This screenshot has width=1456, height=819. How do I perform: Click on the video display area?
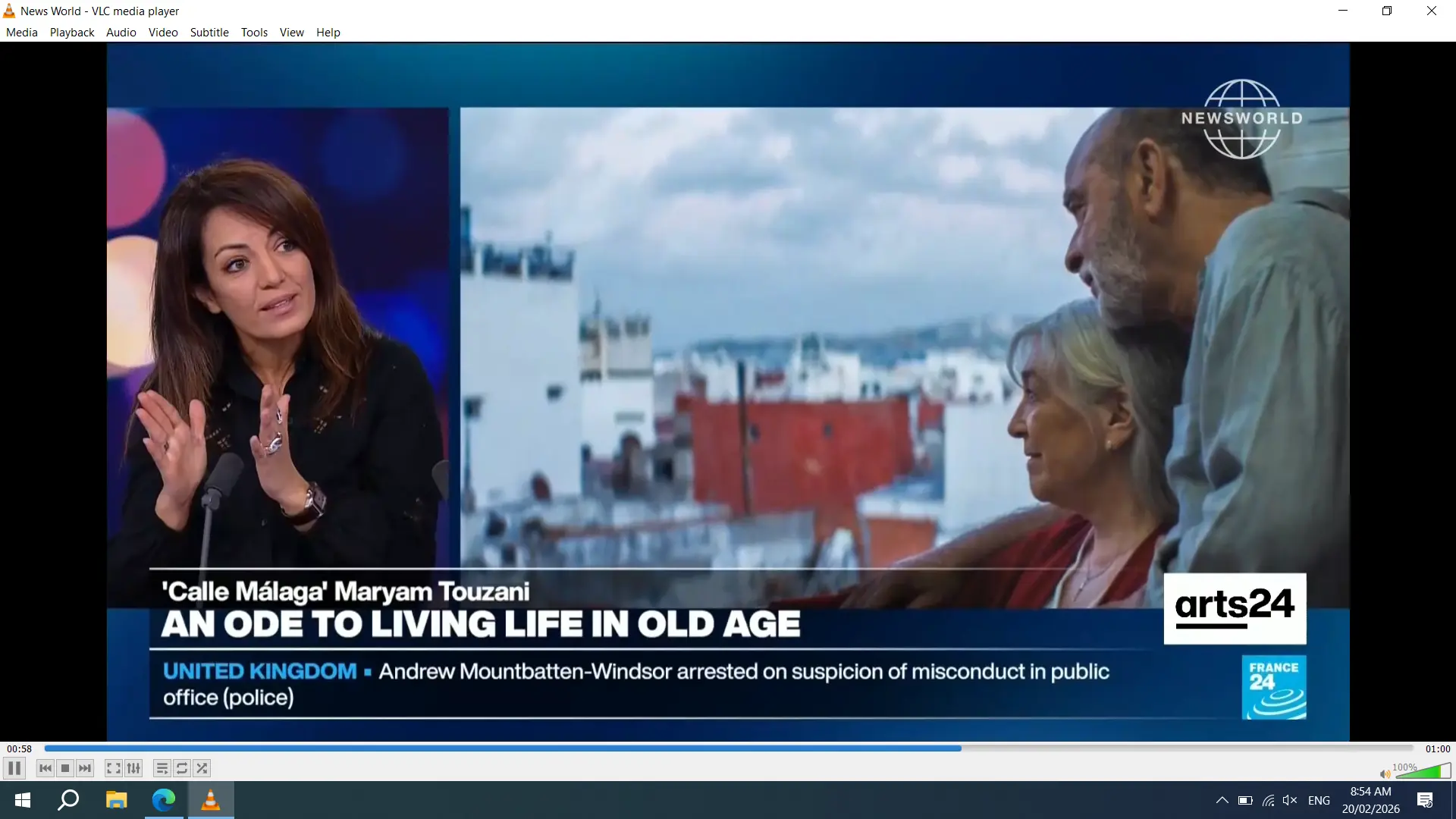(728, 391)
